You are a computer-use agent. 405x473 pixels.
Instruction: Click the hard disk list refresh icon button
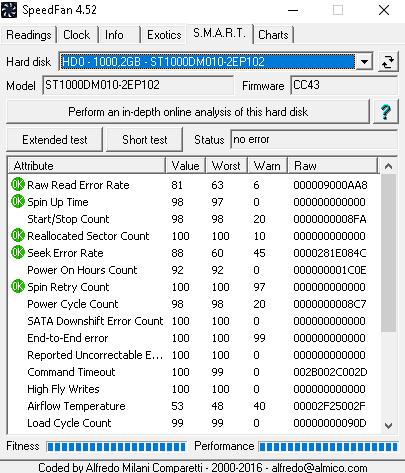point(388,62)
